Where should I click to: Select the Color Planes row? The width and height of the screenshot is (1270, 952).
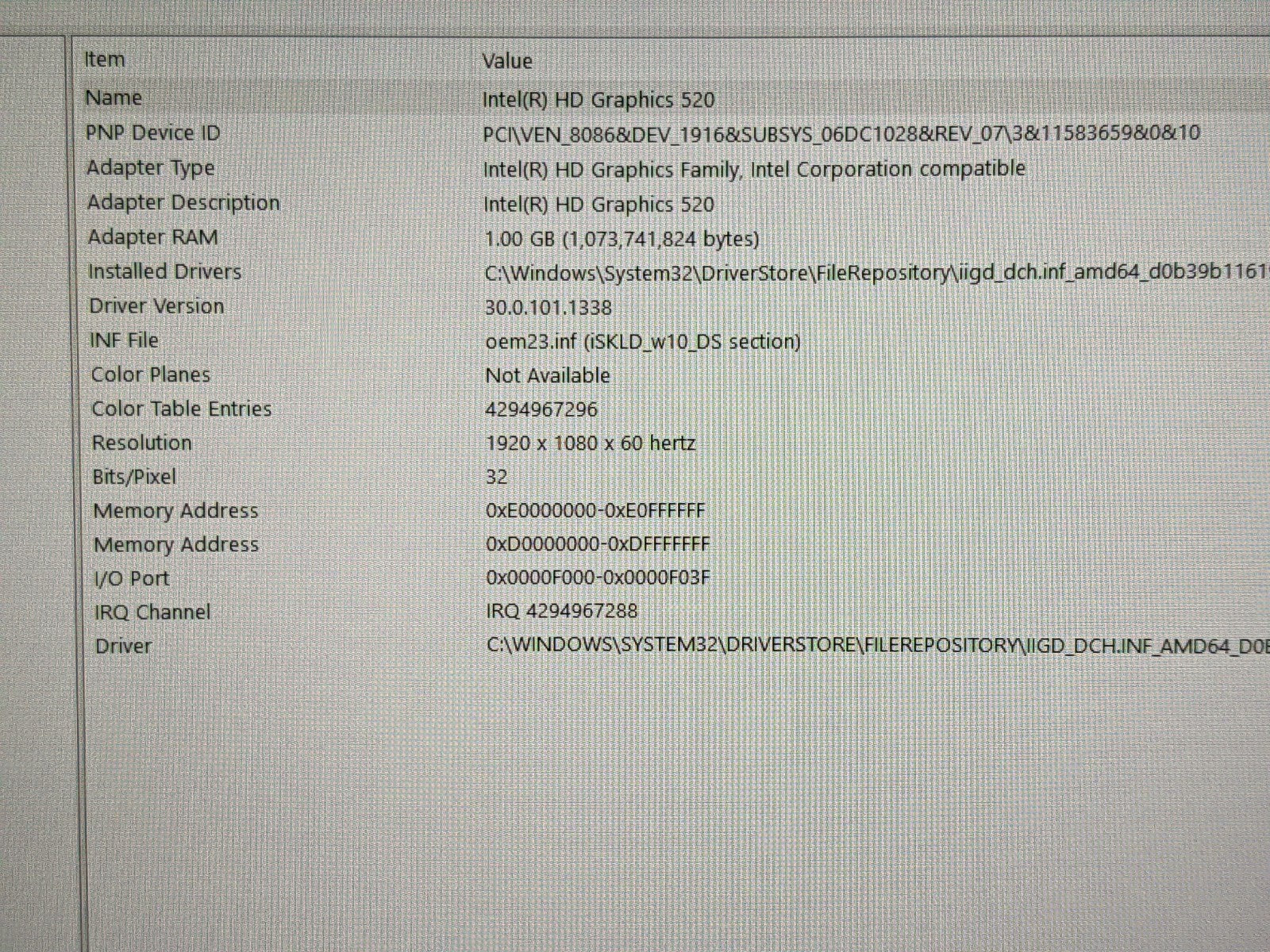click(151, 374)
